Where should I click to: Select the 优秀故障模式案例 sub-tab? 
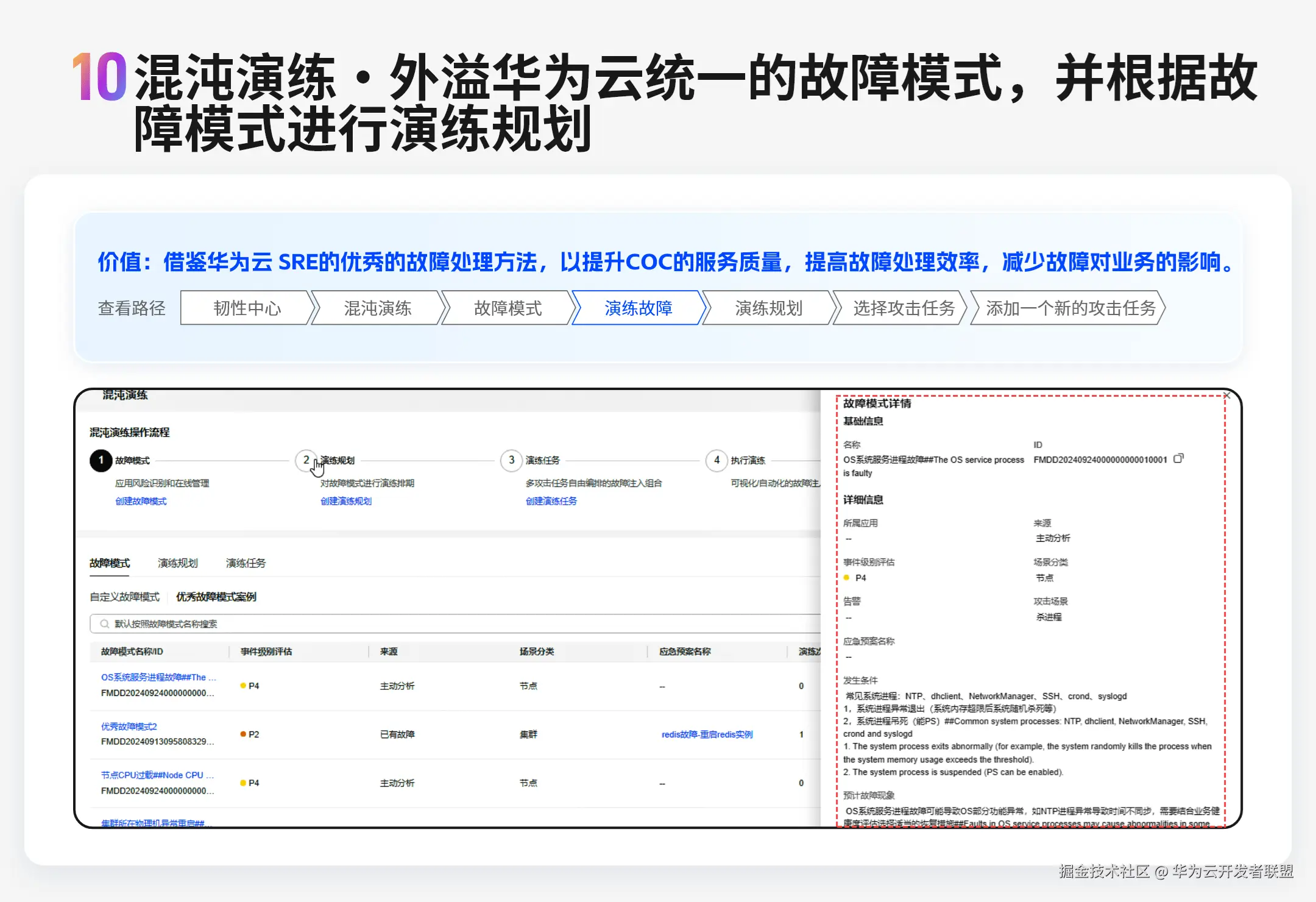(216, 597)
